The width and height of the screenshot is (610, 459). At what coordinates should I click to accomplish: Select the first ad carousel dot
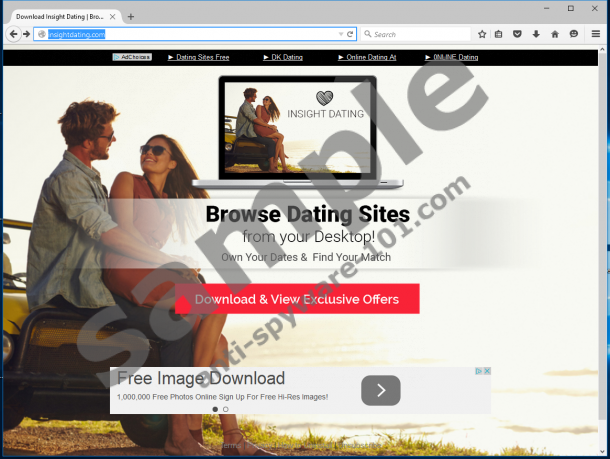(215, 409)
